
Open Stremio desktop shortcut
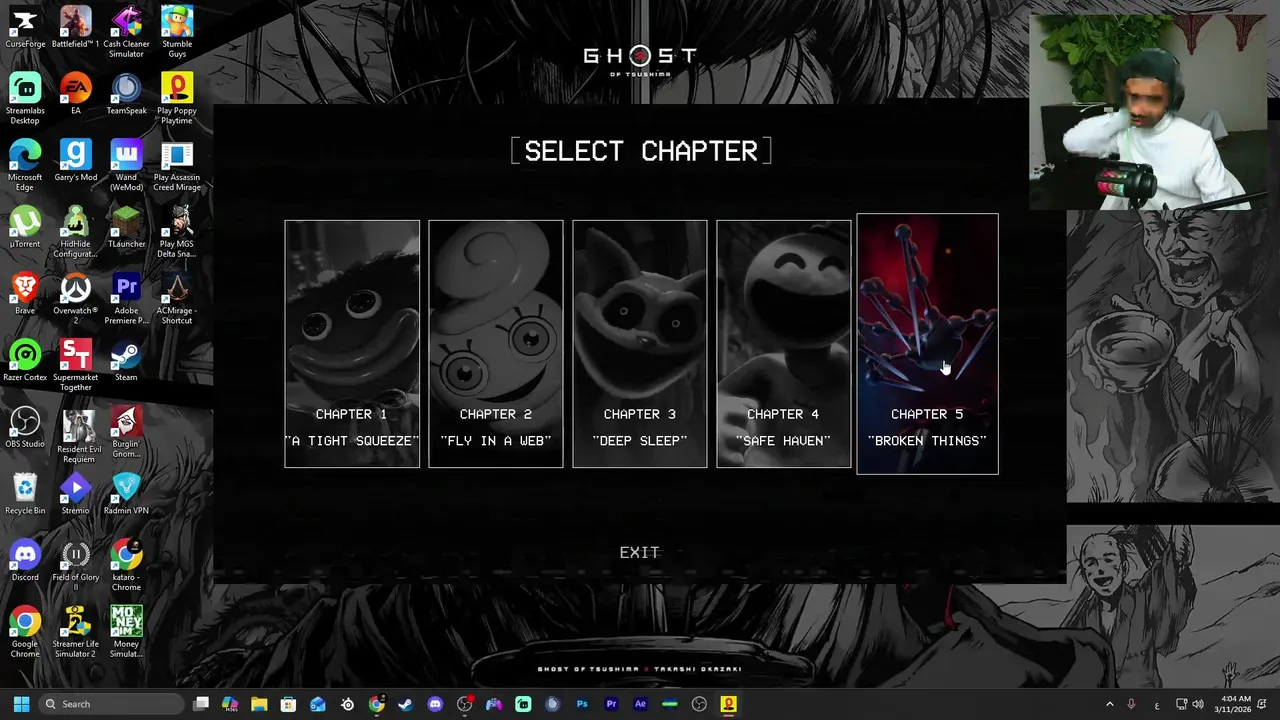pyautogui.click(x=75, y=494)
